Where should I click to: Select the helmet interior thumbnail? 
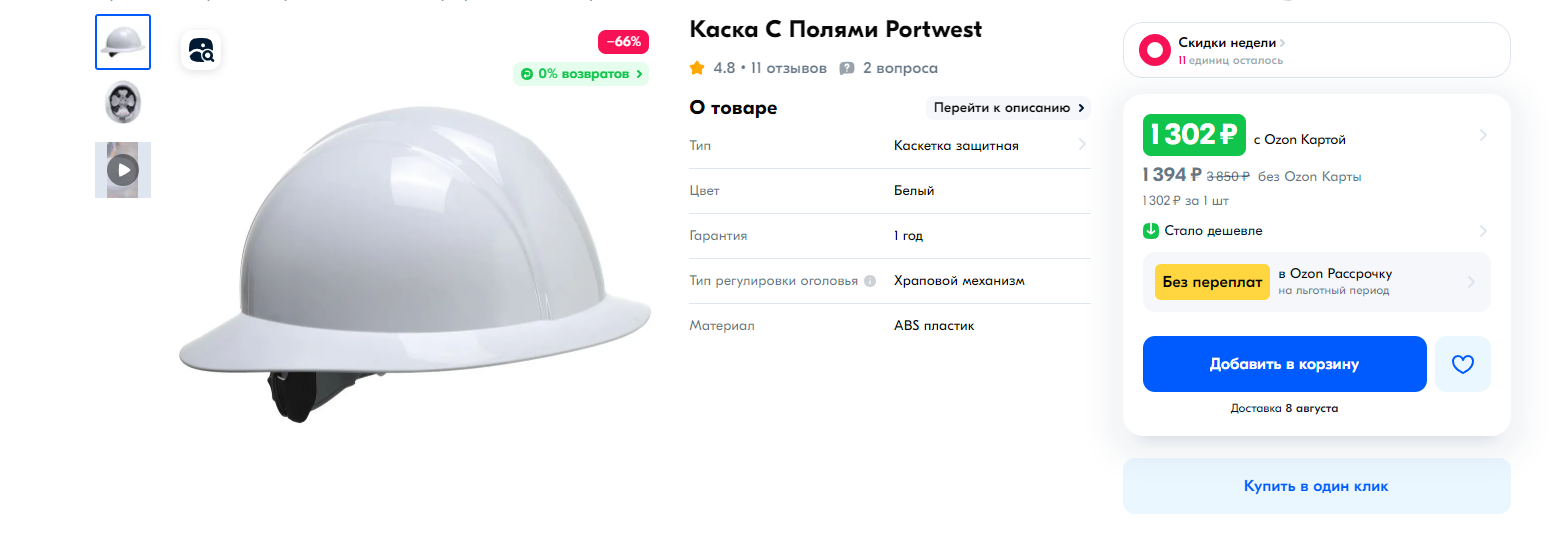[123, 104]
